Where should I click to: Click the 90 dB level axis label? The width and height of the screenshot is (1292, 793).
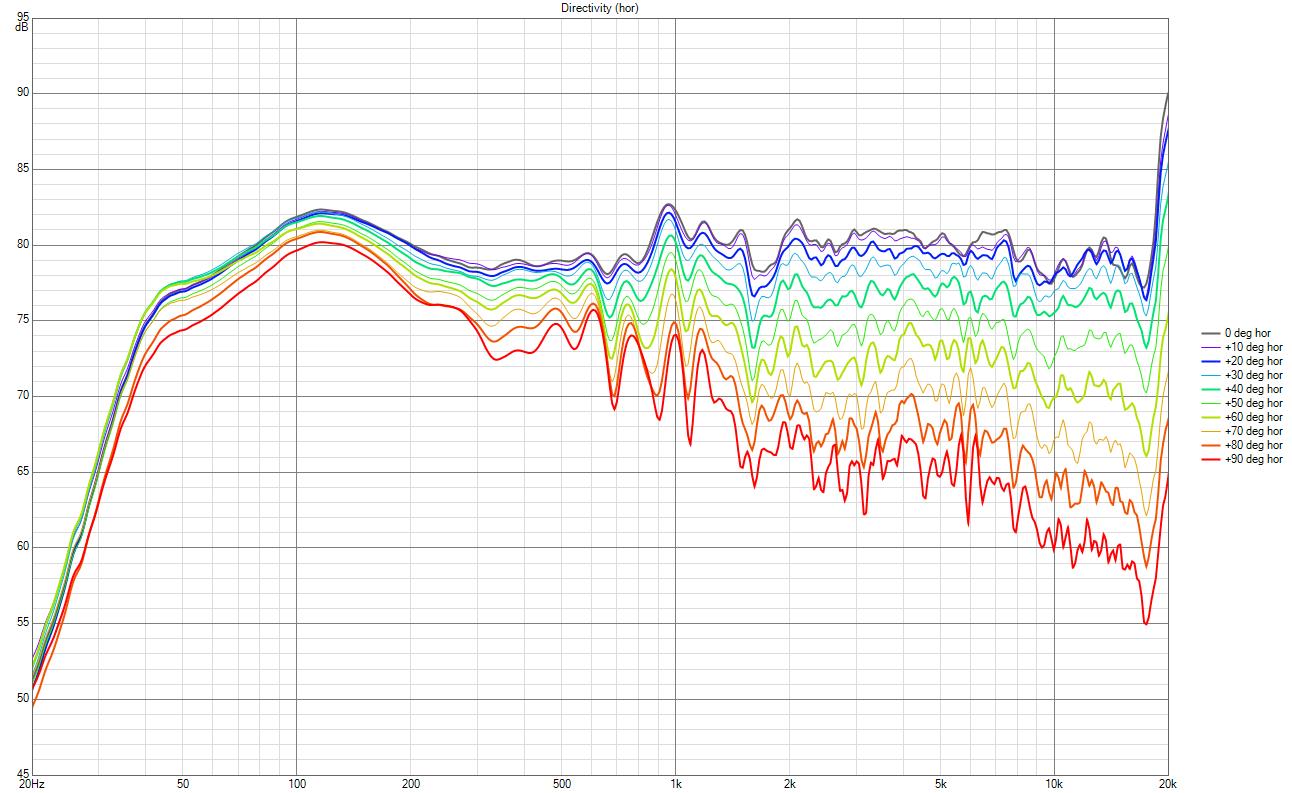pos(22,93)
